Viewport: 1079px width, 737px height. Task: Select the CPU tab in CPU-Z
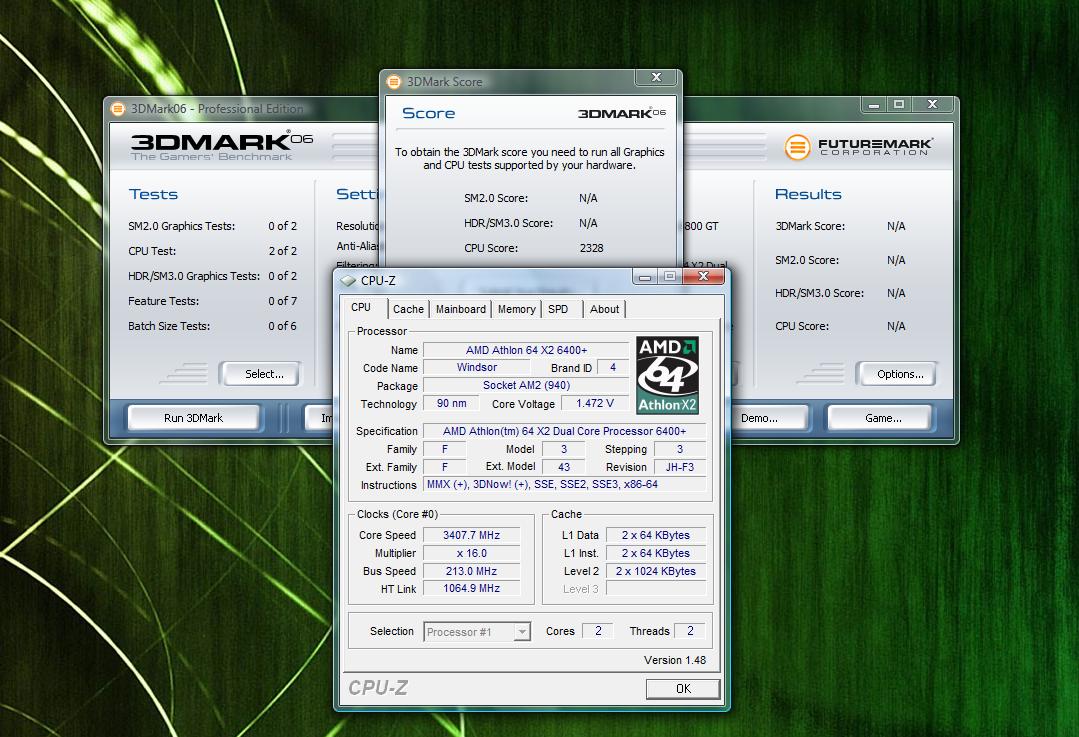361,307
